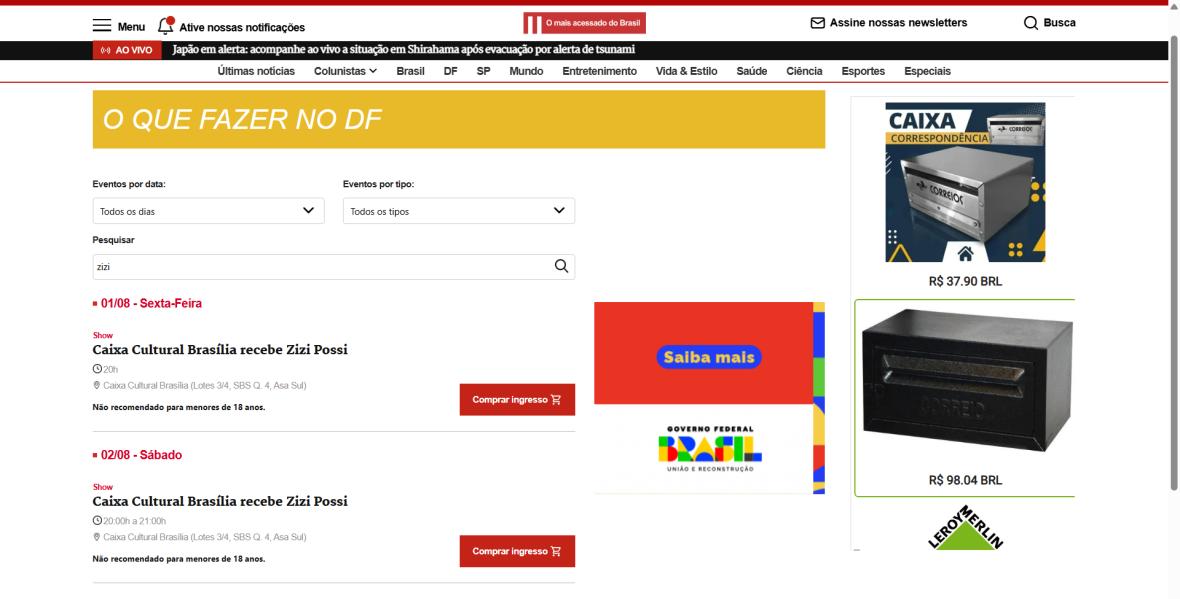
Task: Click the newsletter envelope icon
Action: point(817,23)
